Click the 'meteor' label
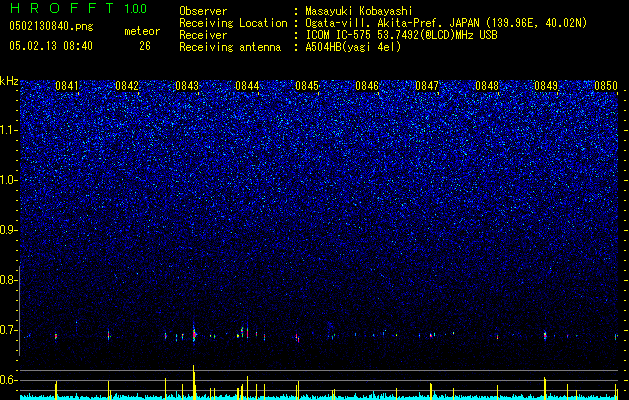The width and height of the screenshot is (629, 400). (x=142, y=31)
